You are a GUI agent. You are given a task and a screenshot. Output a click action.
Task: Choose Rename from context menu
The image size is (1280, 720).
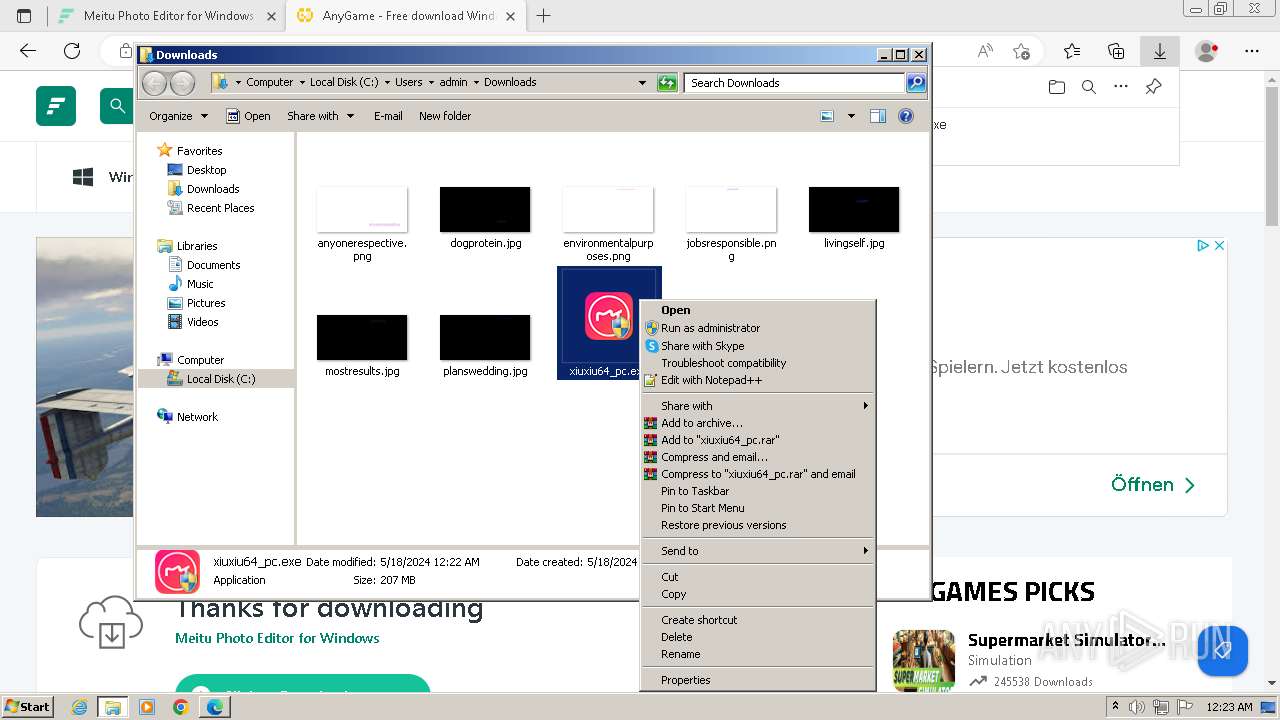757,654
